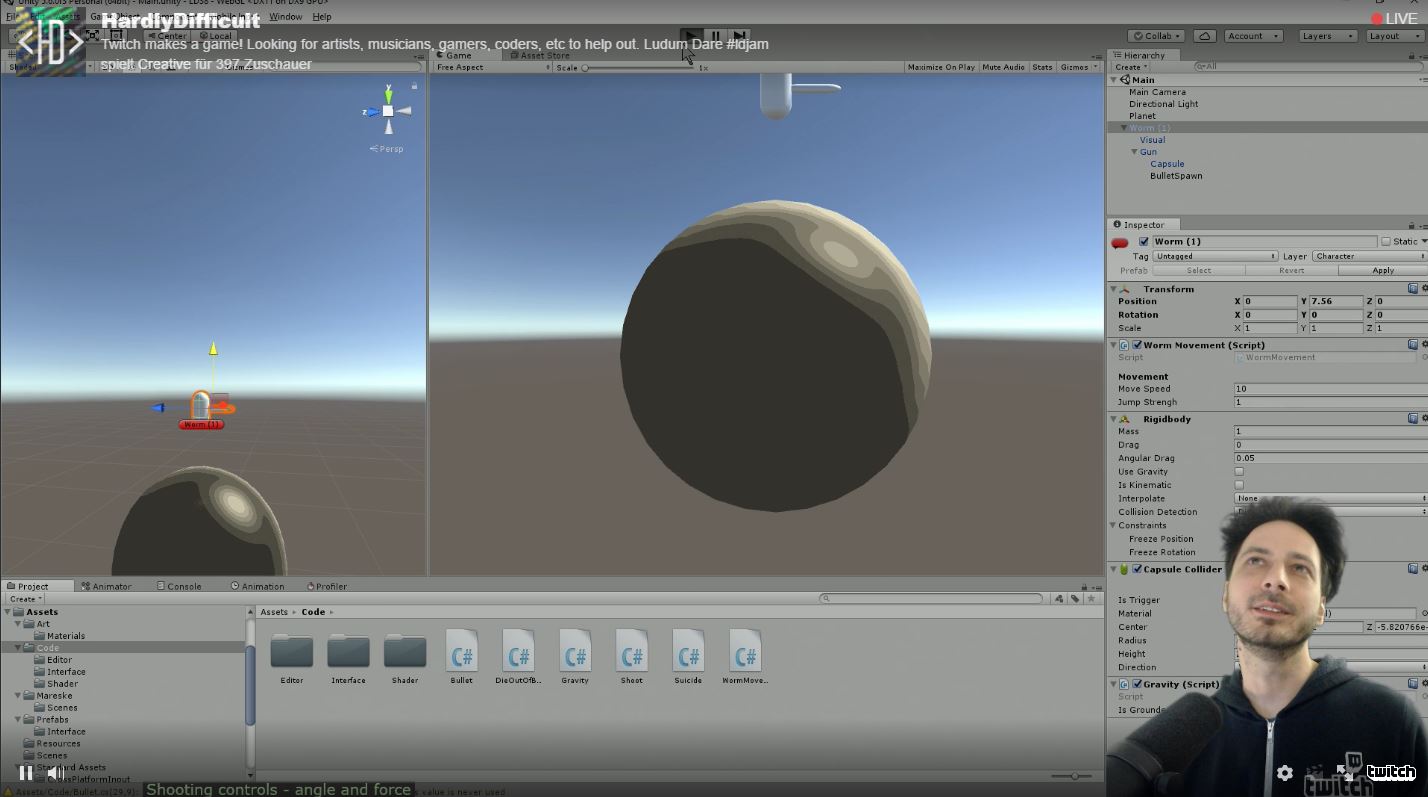
Task: Collapse the Transform component foldout
Action: (1113, 289)
